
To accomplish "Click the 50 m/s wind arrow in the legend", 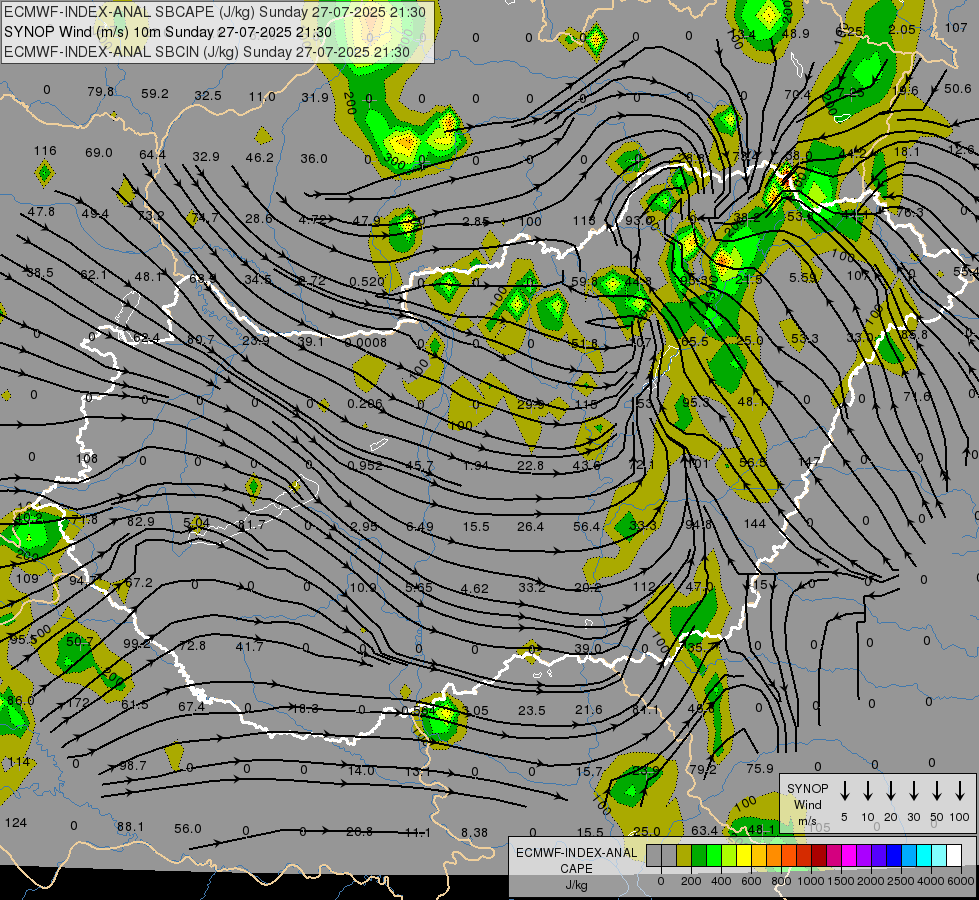I will click(937, 791).
